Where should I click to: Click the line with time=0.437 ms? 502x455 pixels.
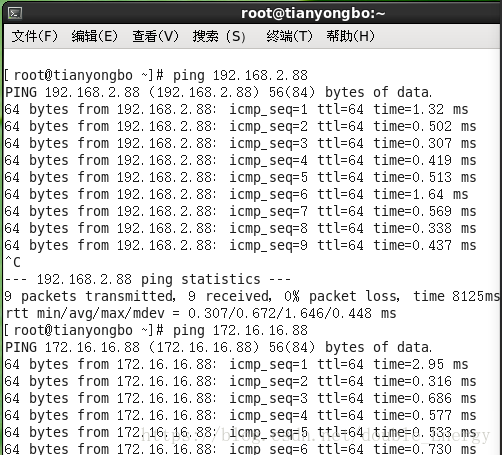240,245
